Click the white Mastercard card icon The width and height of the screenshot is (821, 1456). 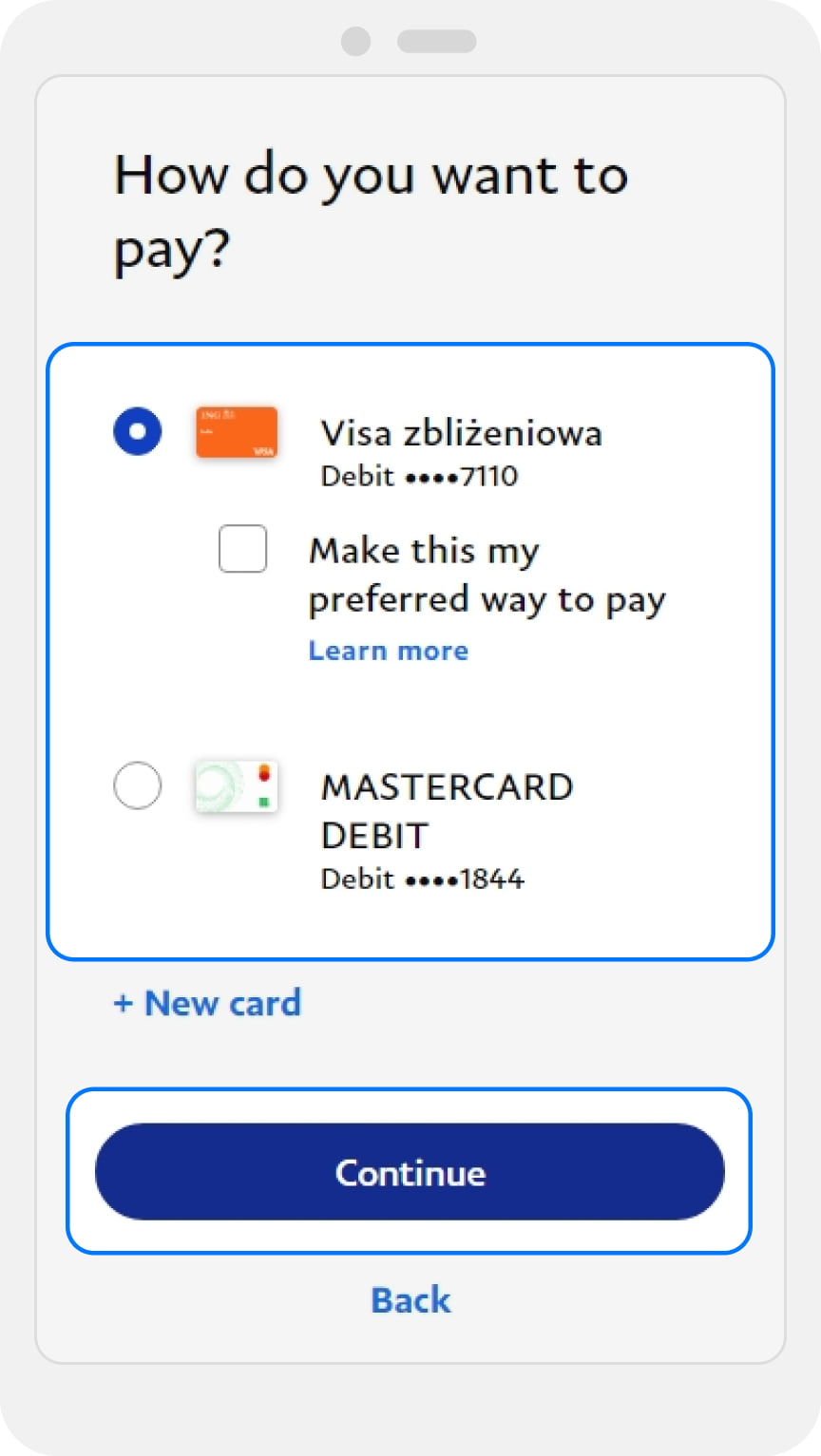pos(236,785)
